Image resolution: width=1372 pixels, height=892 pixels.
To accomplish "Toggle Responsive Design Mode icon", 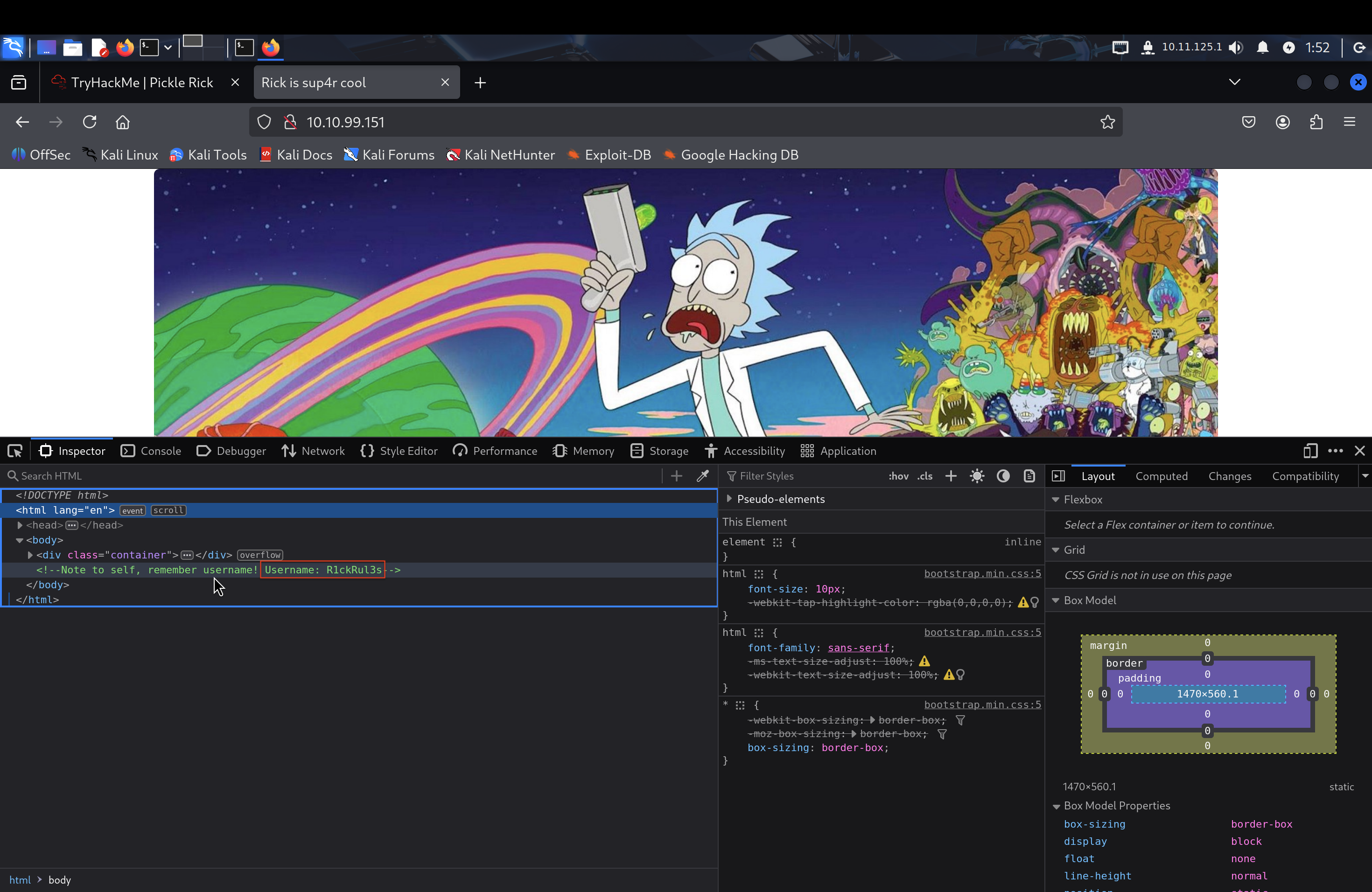I will [1310, 451].
